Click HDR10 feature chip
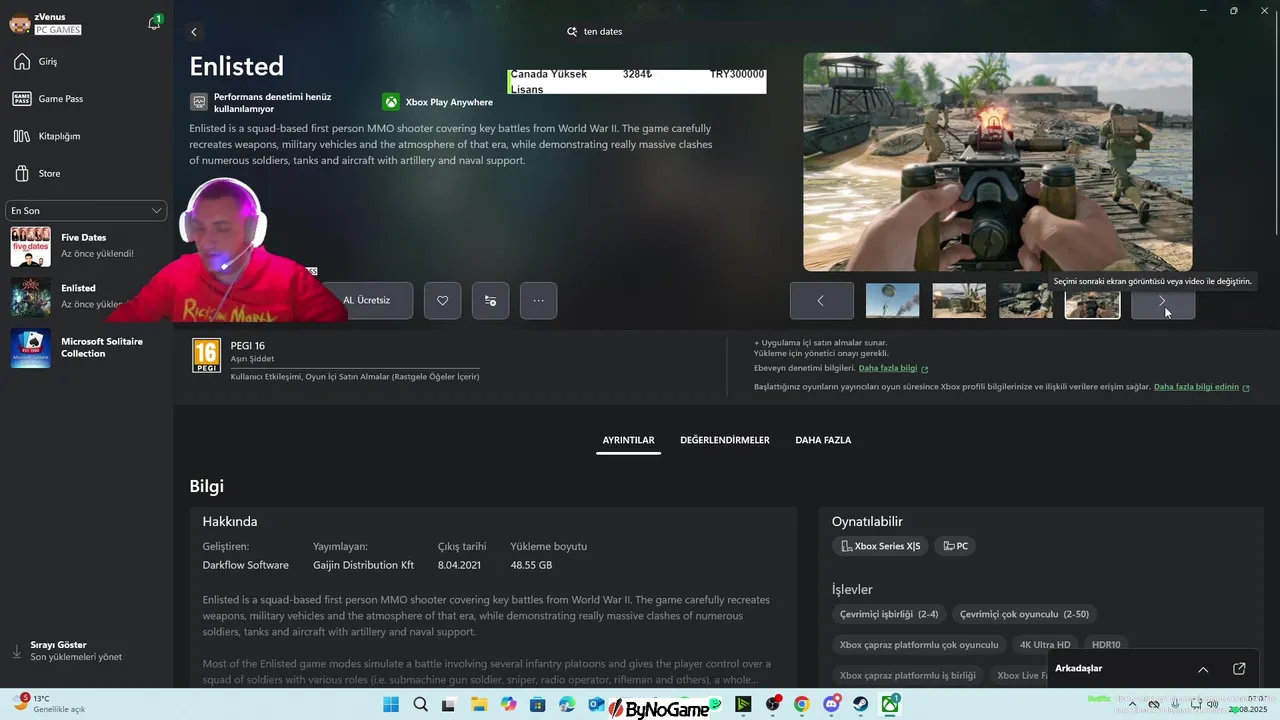1280x720 pixels. point(1106,645)
